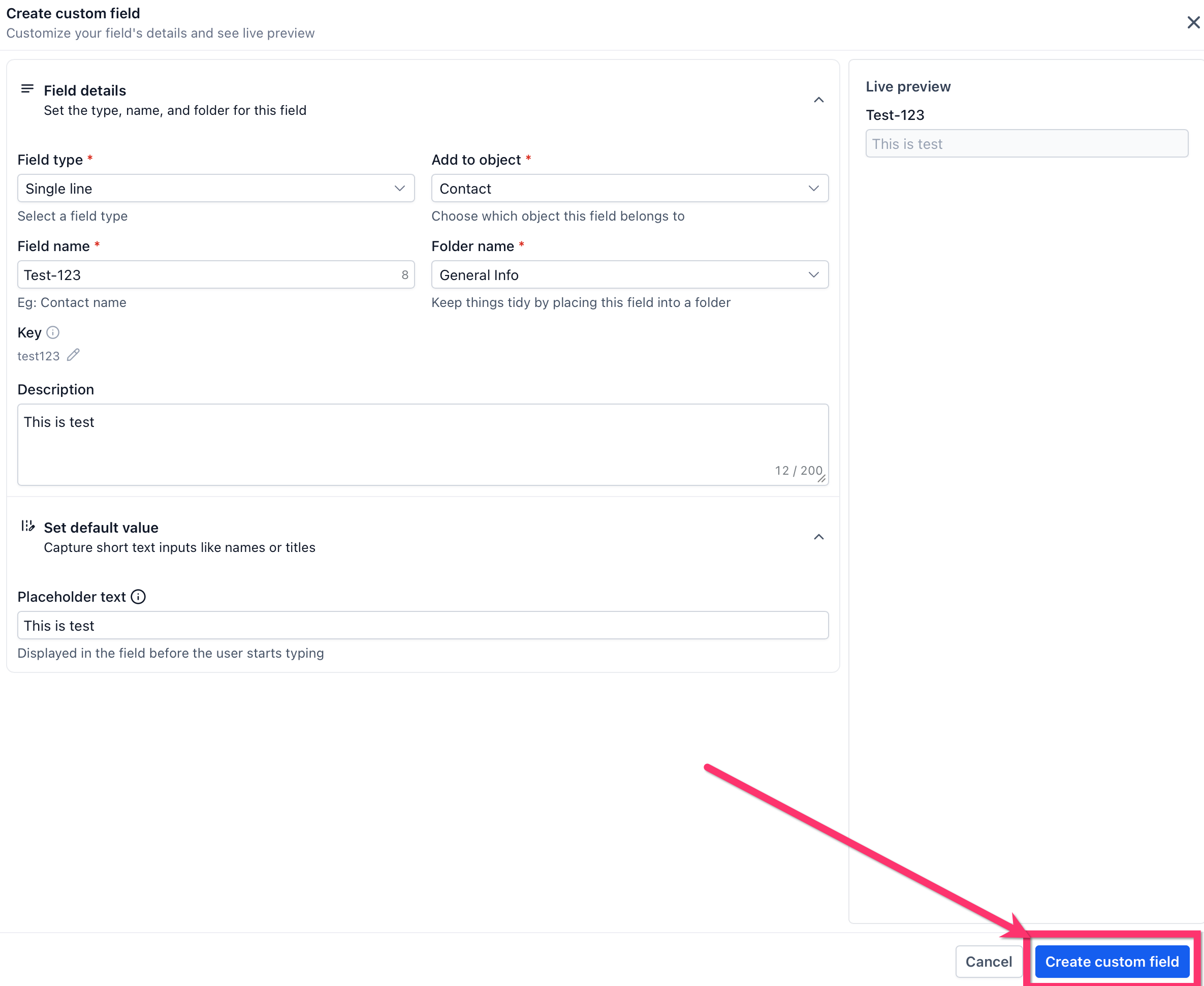Click the Placeholder text input field

coord(422,625)
